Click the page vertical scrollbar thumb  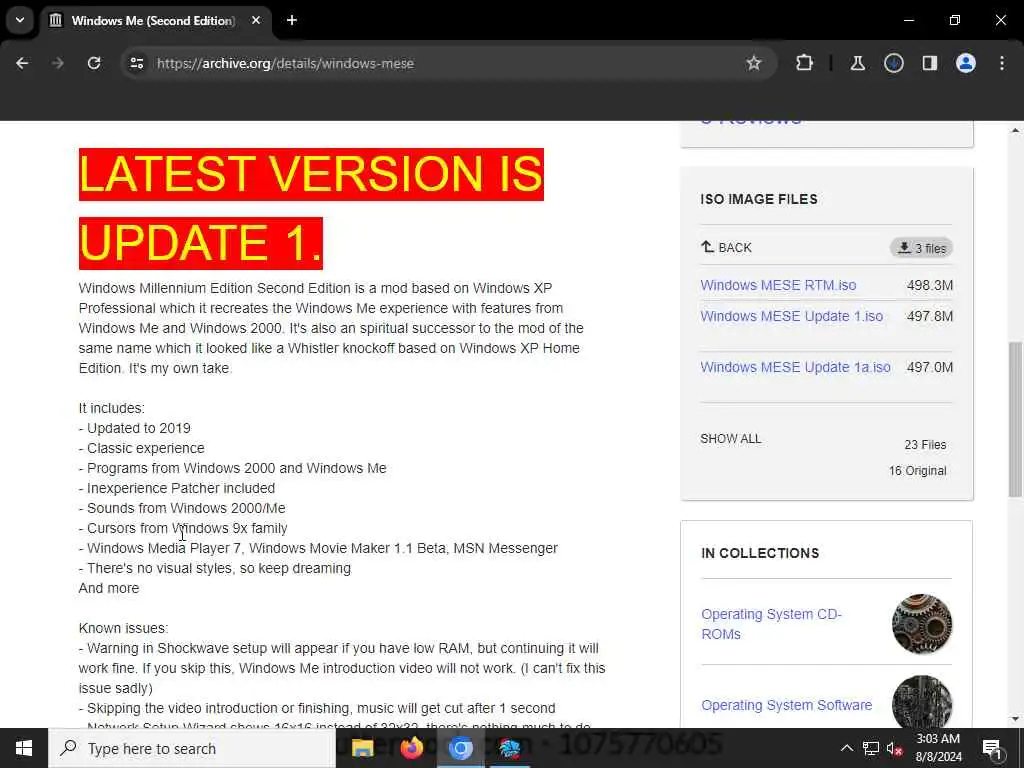pos(1015,419)
